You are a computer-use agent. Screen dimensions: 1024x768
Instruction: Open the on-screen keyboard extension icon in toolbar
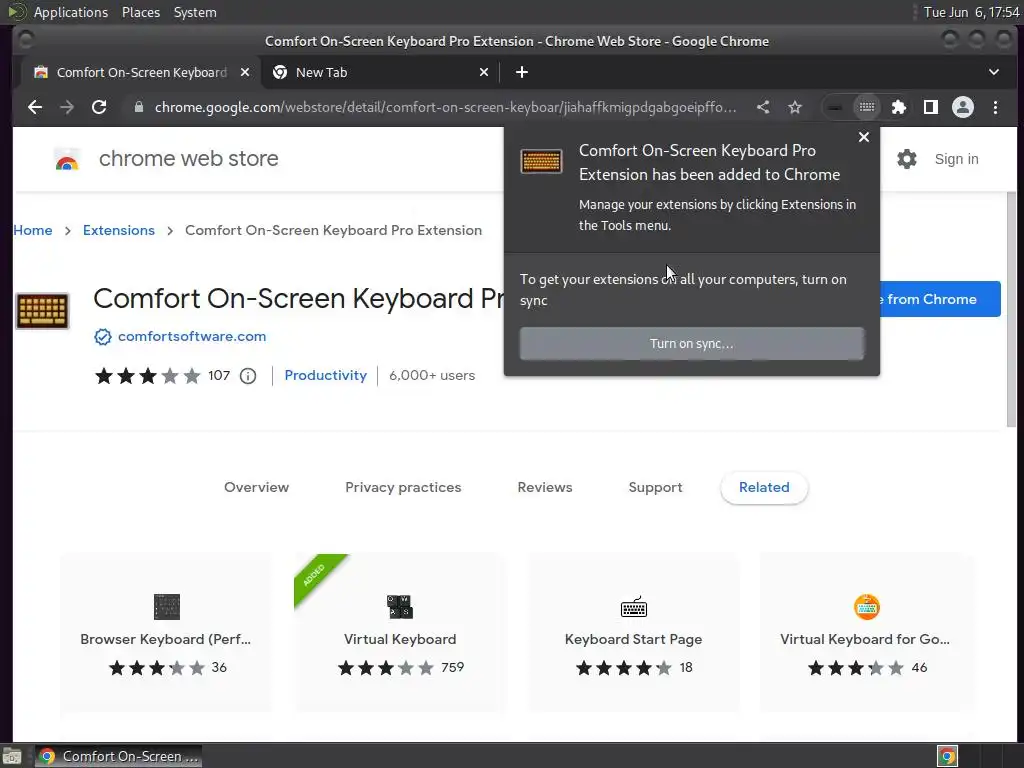click(x=867, y=107)
